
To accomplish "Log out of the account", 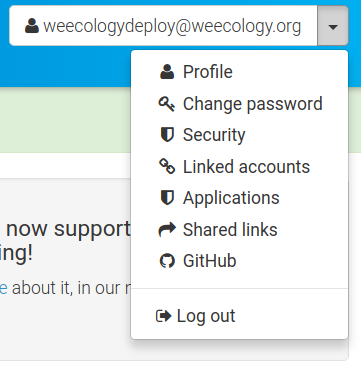I will 240,316.
